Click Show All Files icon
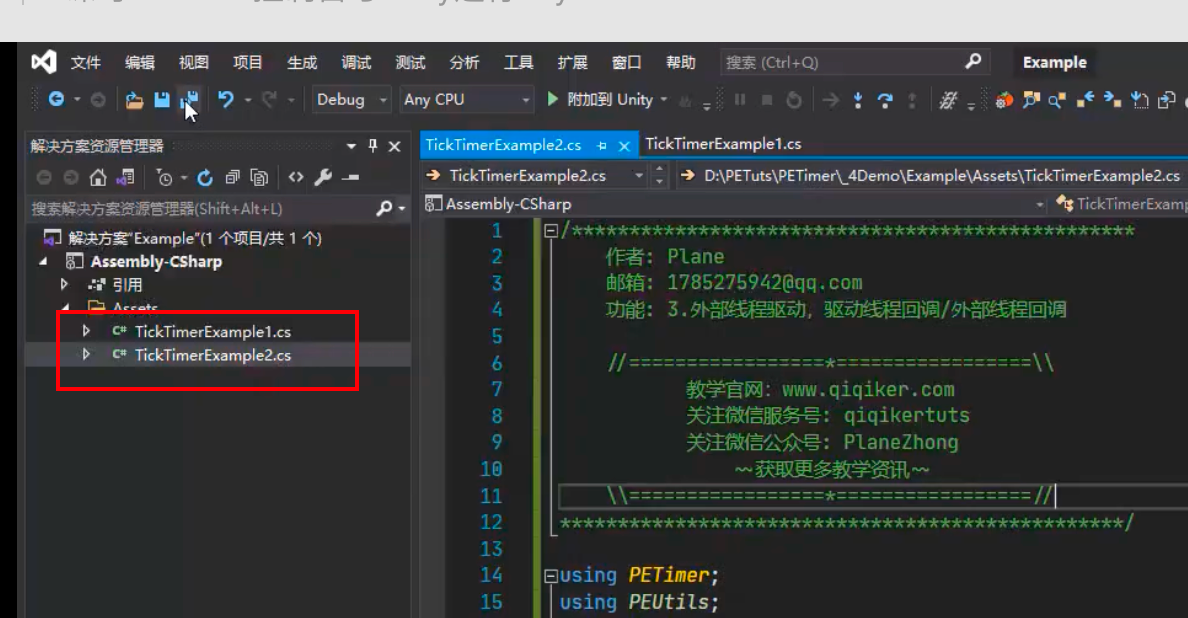 coord(259,178)
